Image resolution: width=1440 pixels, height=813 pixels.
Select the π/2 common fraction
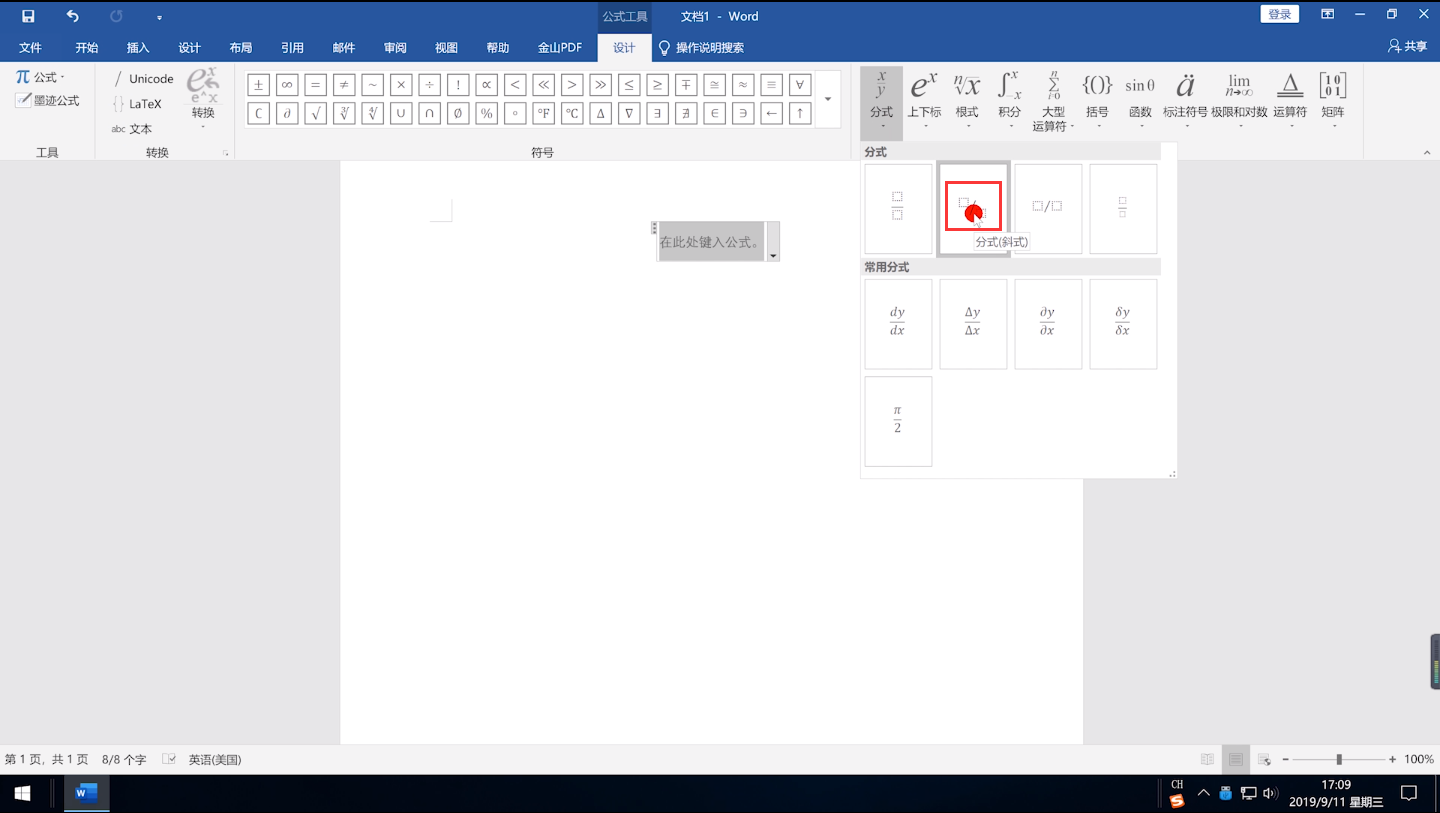[898, 420]
